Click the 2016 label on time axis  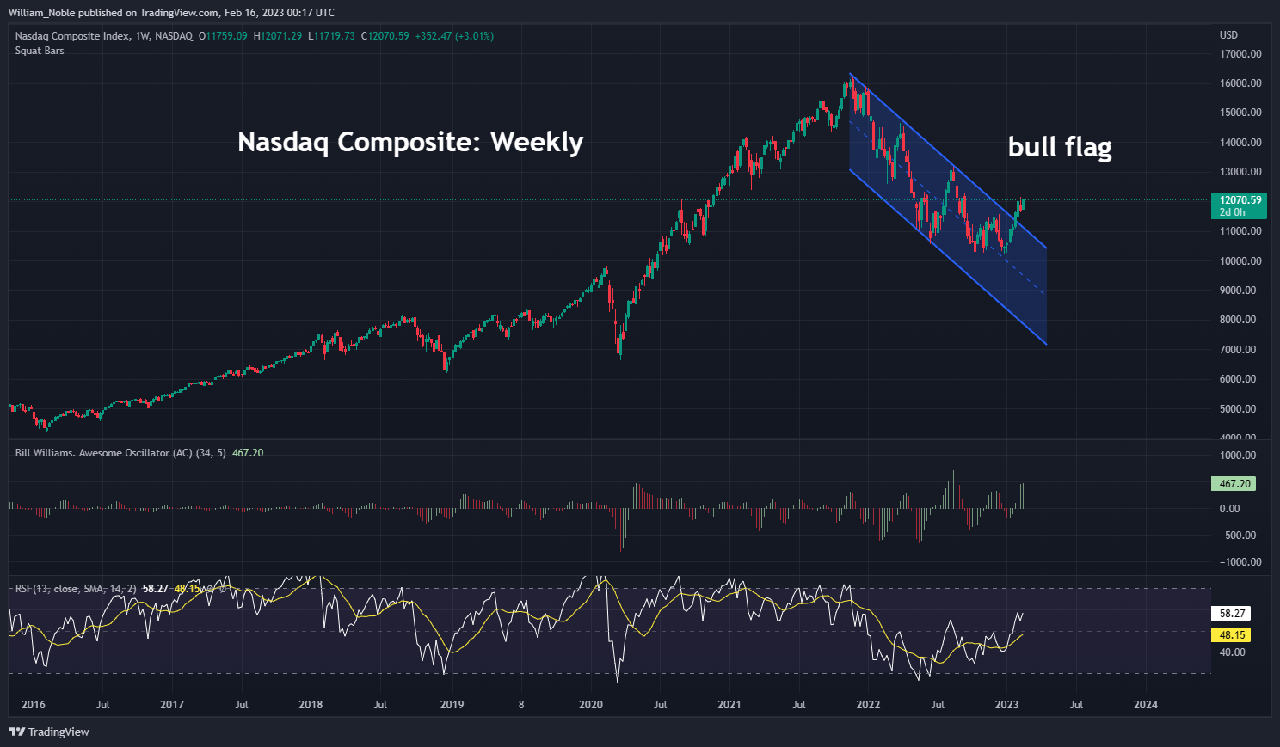click(32, 704)
